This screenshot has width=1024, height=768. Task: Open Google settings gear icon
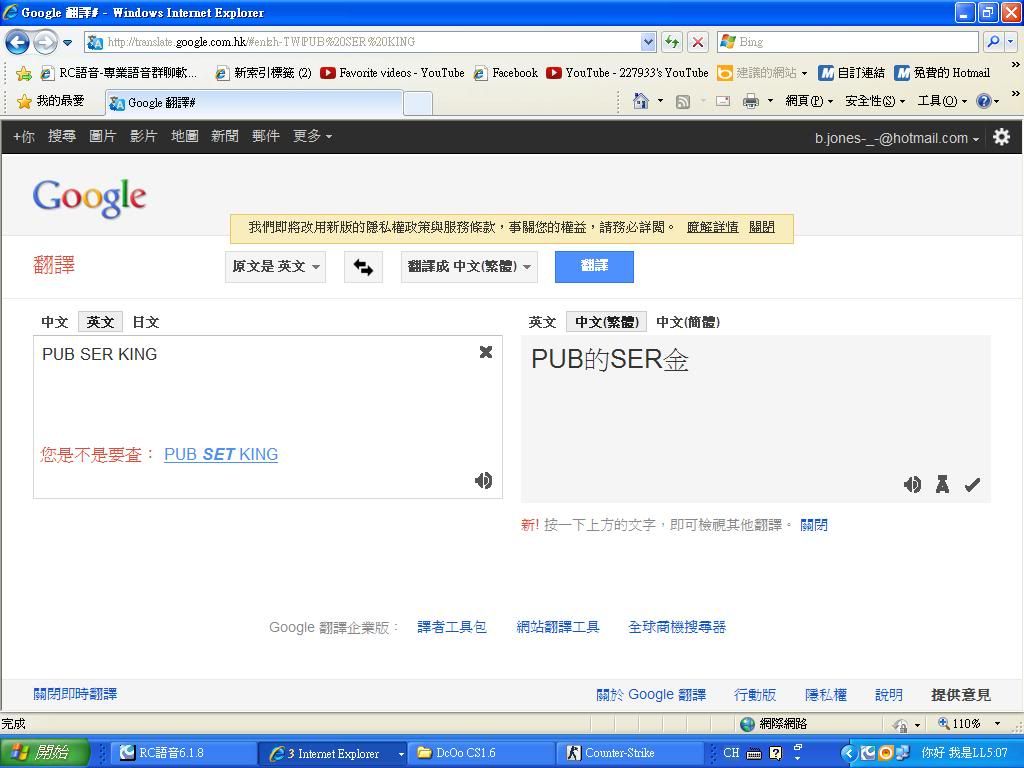(1001, 138)
